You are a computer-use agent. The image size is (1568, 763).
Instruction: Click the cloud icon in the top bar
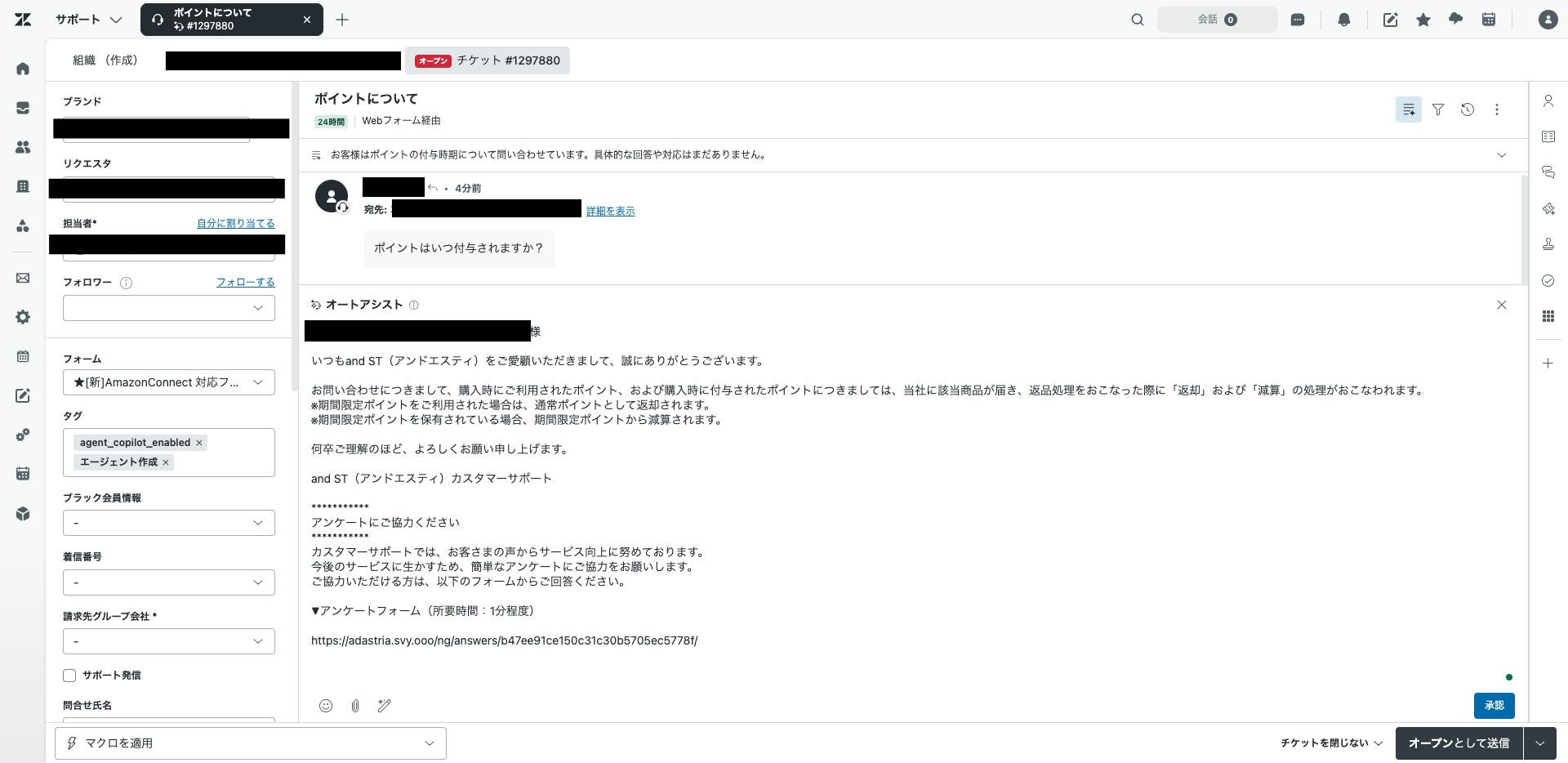click(1456, 19)
